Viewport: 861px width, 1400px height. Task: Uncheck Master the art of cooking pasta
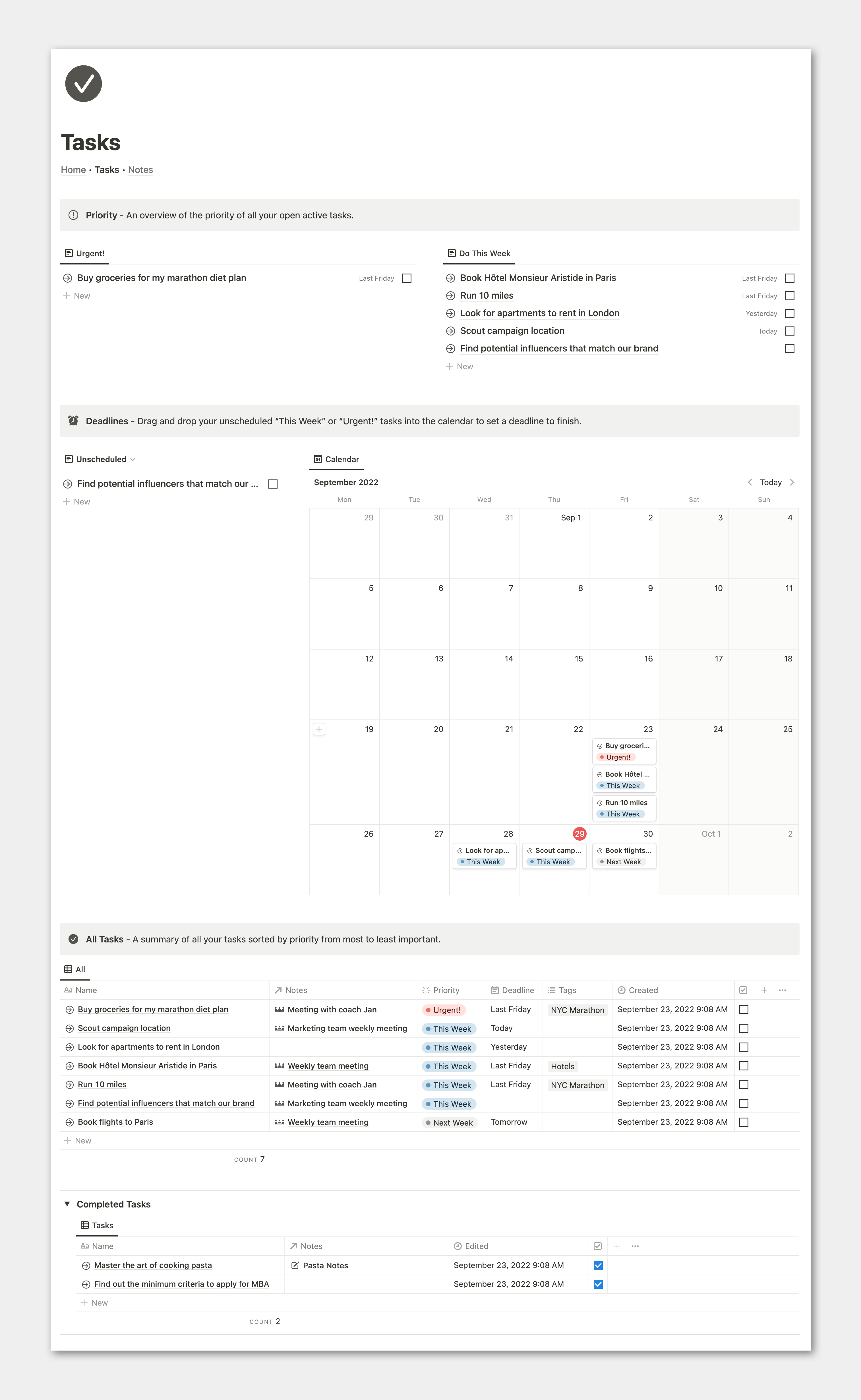598,1265
